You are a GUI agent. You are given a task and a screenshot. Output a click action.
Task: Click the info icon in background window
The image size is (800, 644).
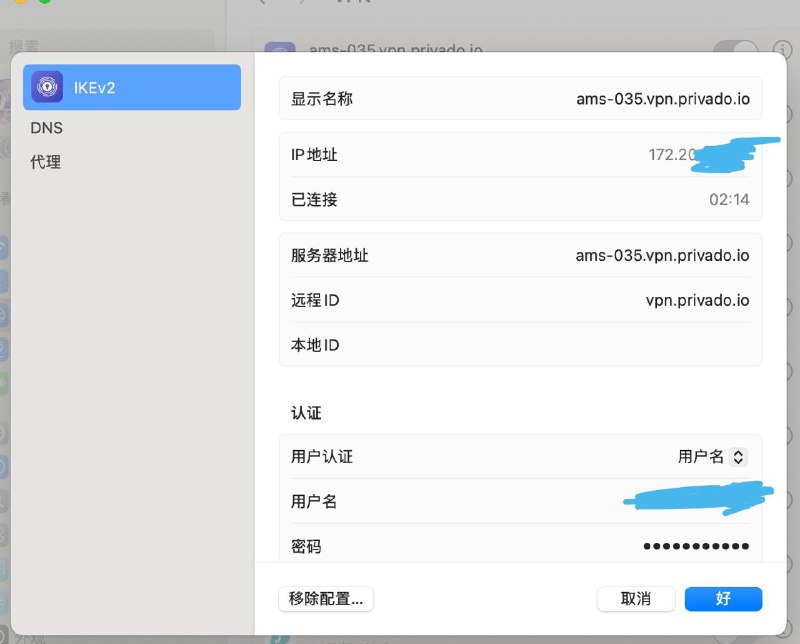(782, 49)
